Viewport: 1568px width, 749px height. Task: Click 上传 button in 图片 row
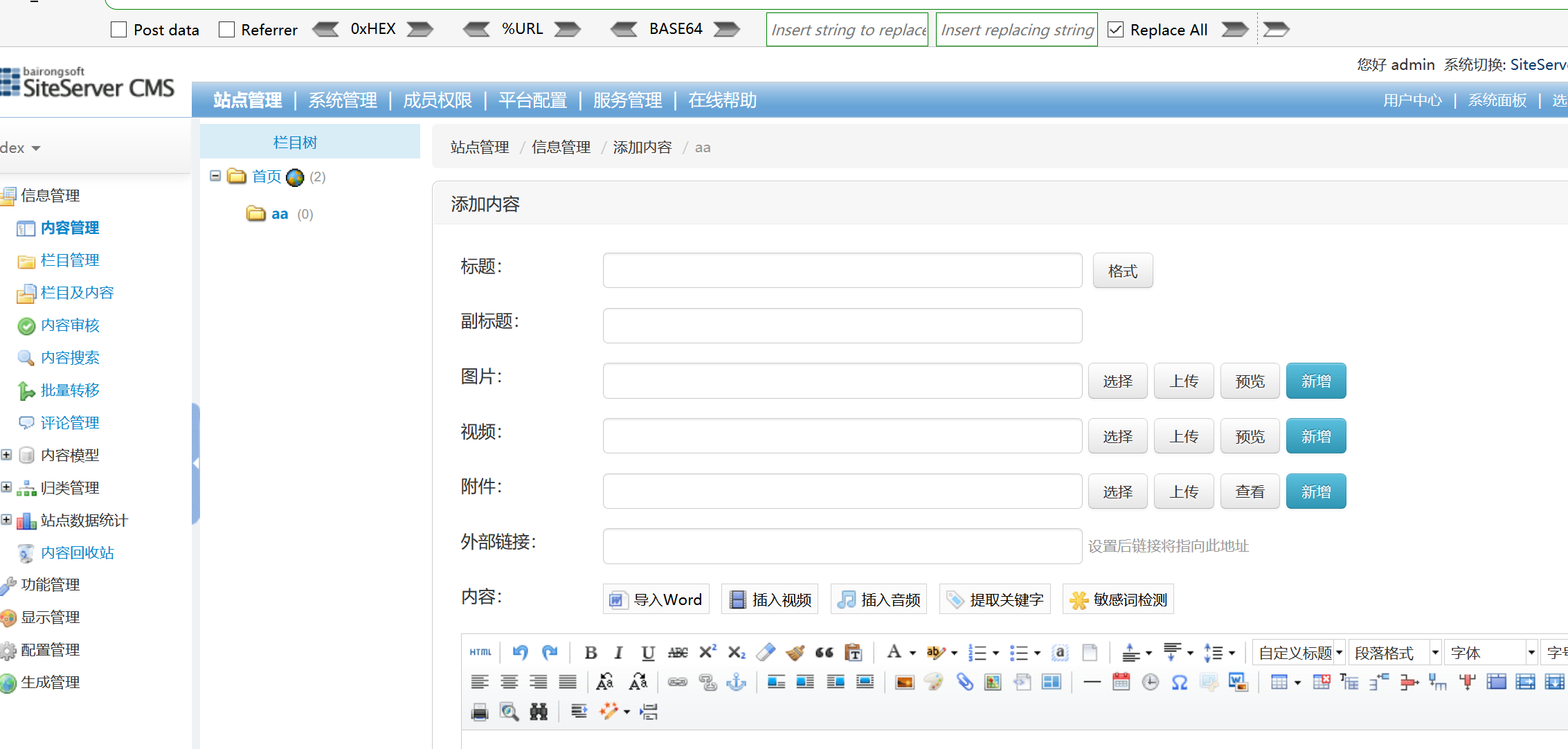click(x=1184, y=381)
